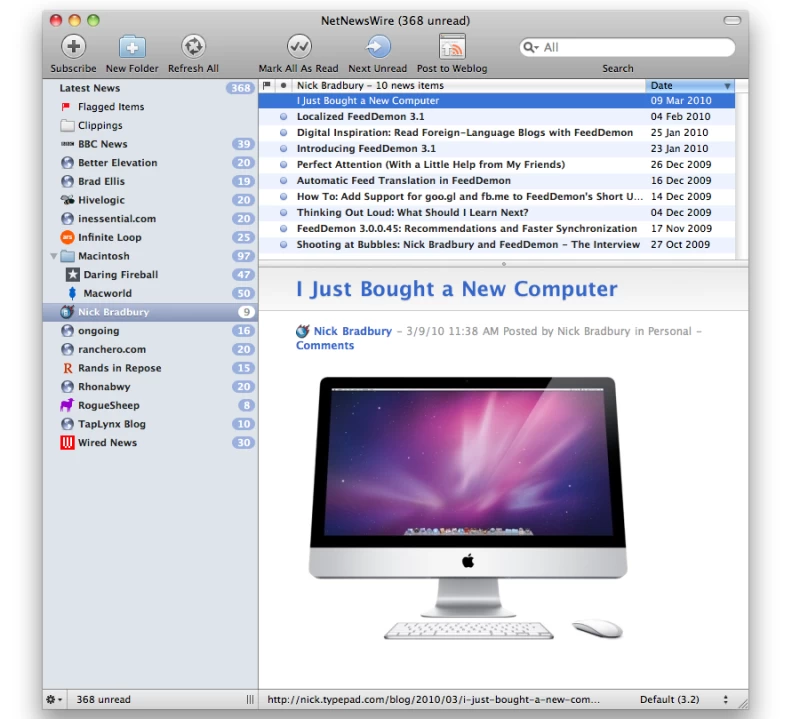This screenshot has height=719, width=800.
Task: Toggle unread dot on Localized FeedDemon 3.1
Action: pyautogui.click(x=284, y=117)
